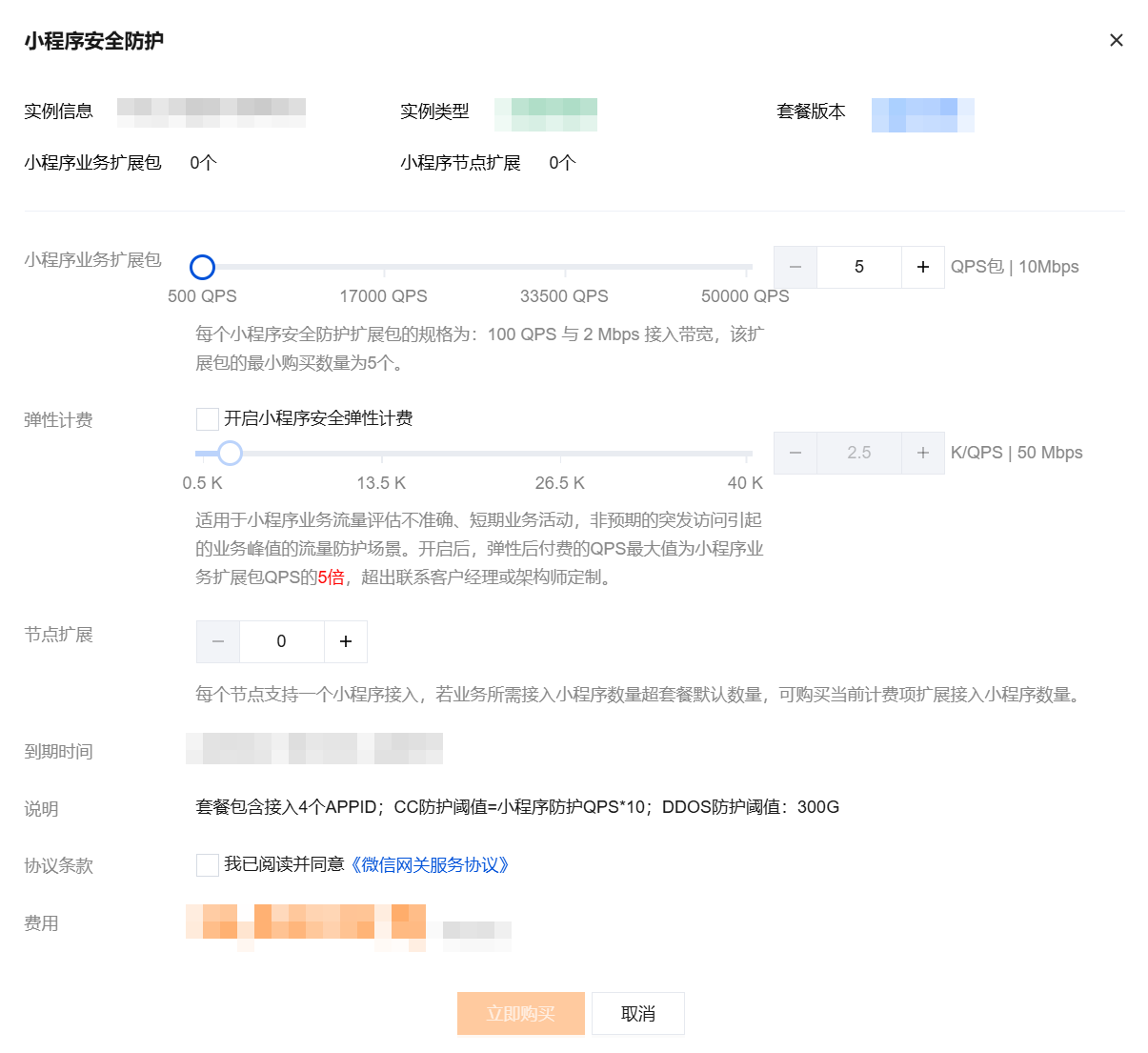Screen dimensions: 1148x1053
Task: Increase K/QPS value with plus button
Action: click(922, 453)
